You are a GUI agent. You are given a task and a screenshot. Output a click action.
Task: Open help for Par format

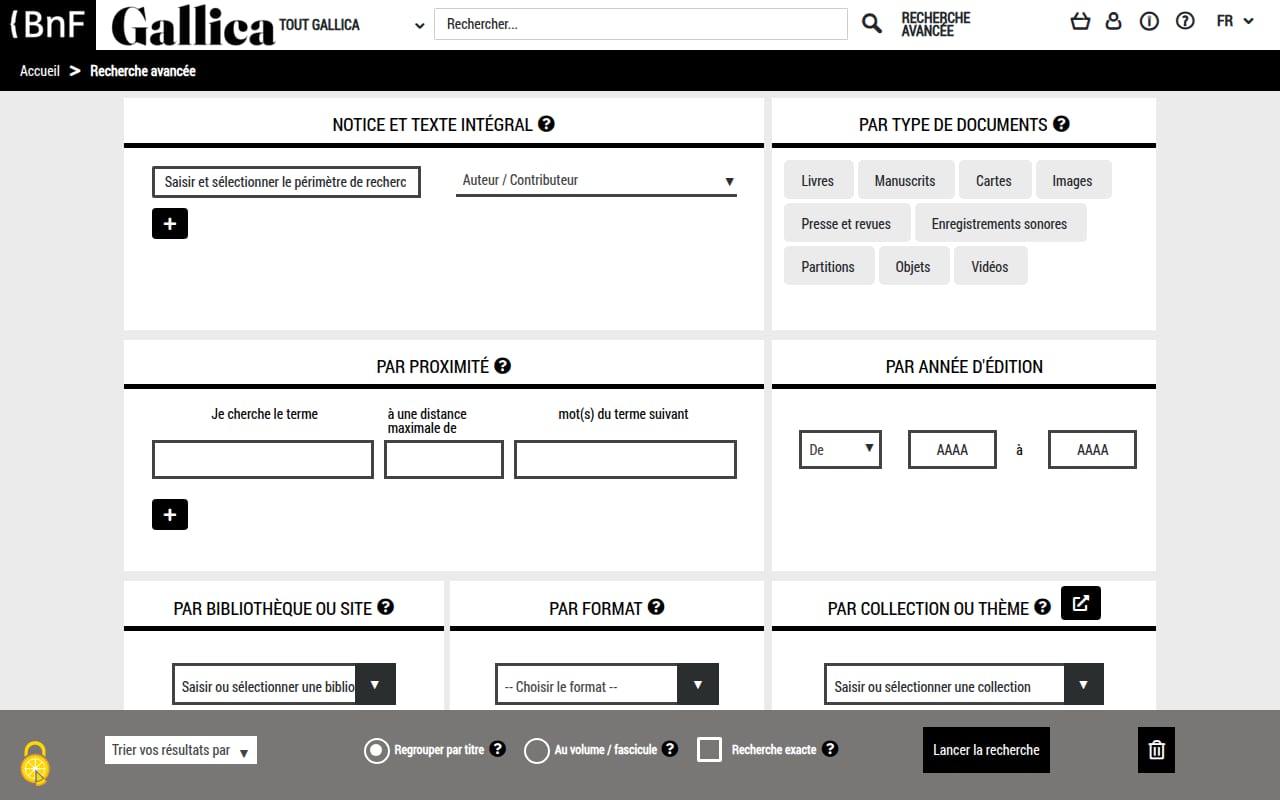click(x=656, y=607)
